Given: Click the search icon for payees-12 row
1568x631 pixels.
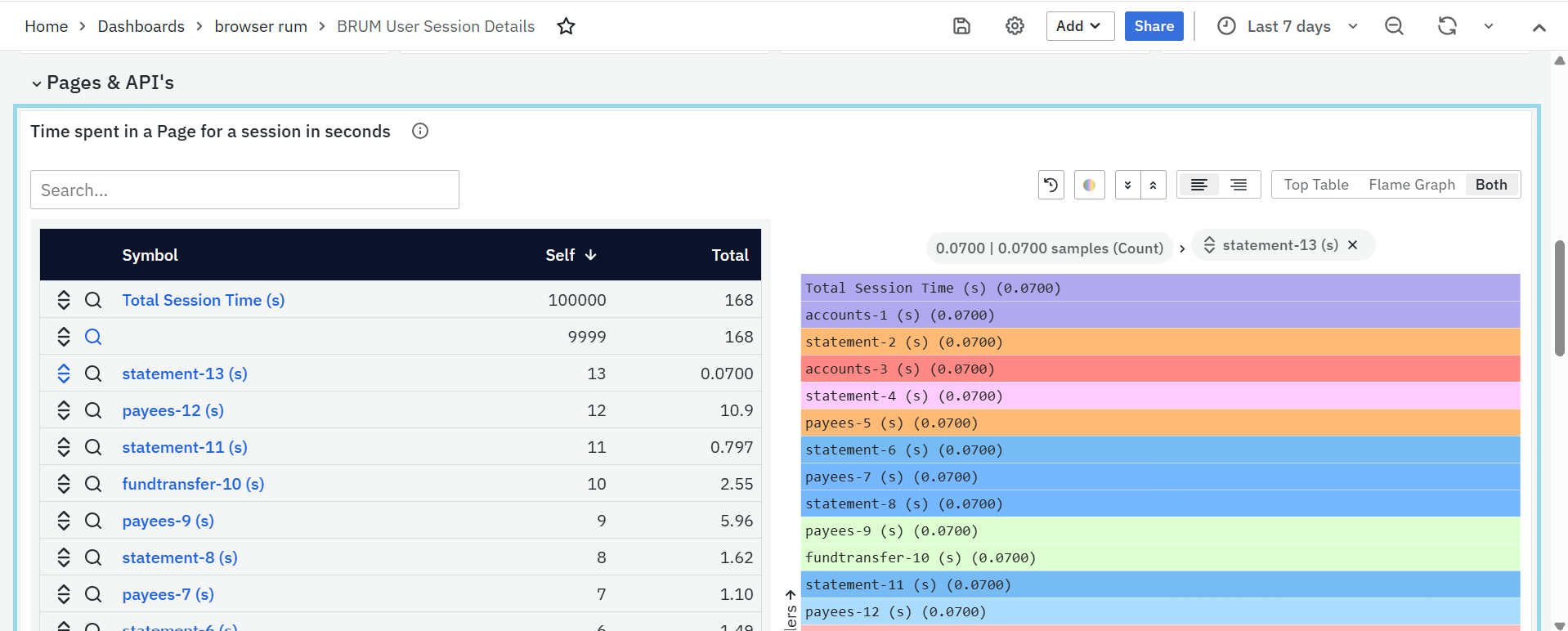Looking at the screenshot, I should point(93,410).
